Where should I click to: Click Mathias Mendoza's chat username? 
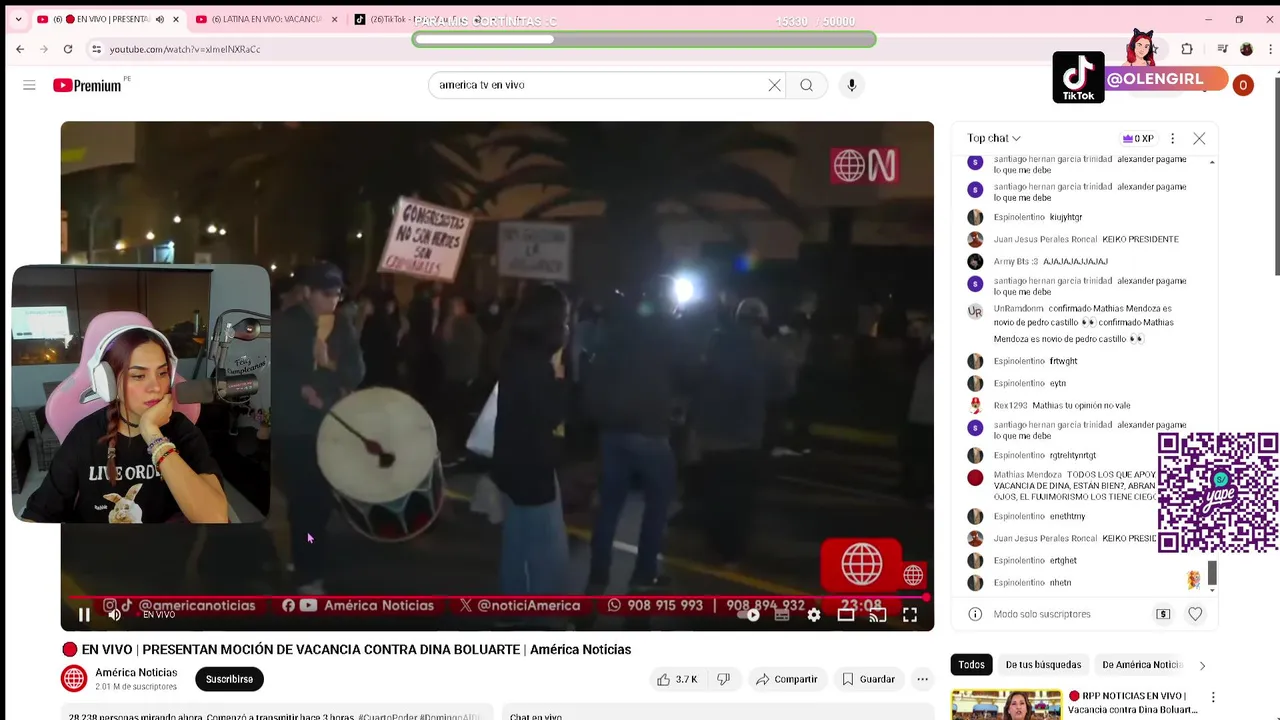click(x=1028, y=474)
